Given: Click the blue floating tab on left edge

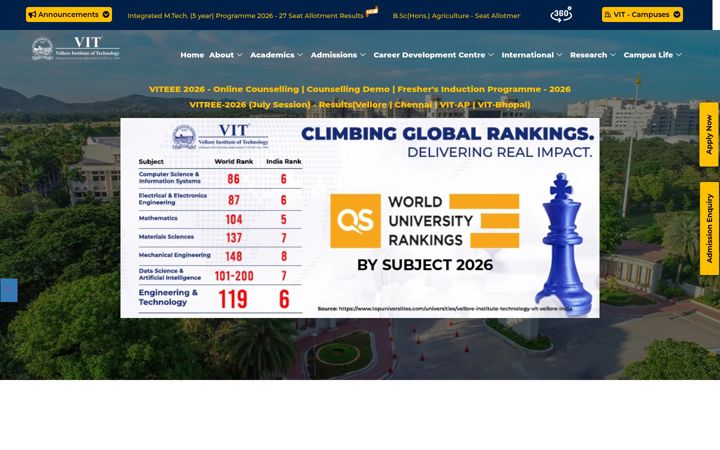Looking at the screenshot, I should (8, 290).
